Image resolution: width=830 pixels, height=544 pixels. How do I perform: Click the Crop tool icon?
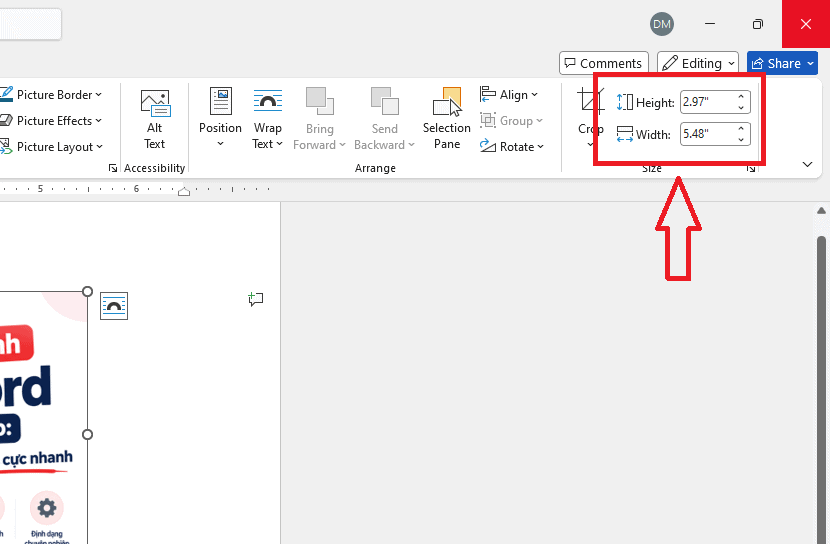(x=589, y=102)
